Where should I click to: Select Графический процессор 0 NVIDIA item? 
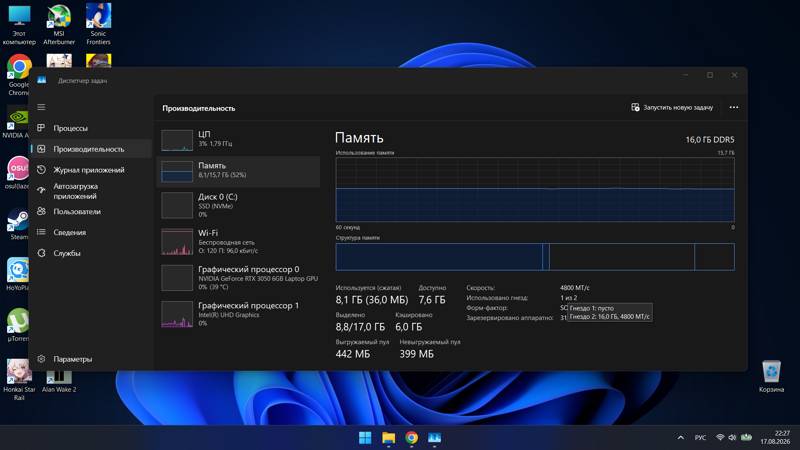point(239,278)
